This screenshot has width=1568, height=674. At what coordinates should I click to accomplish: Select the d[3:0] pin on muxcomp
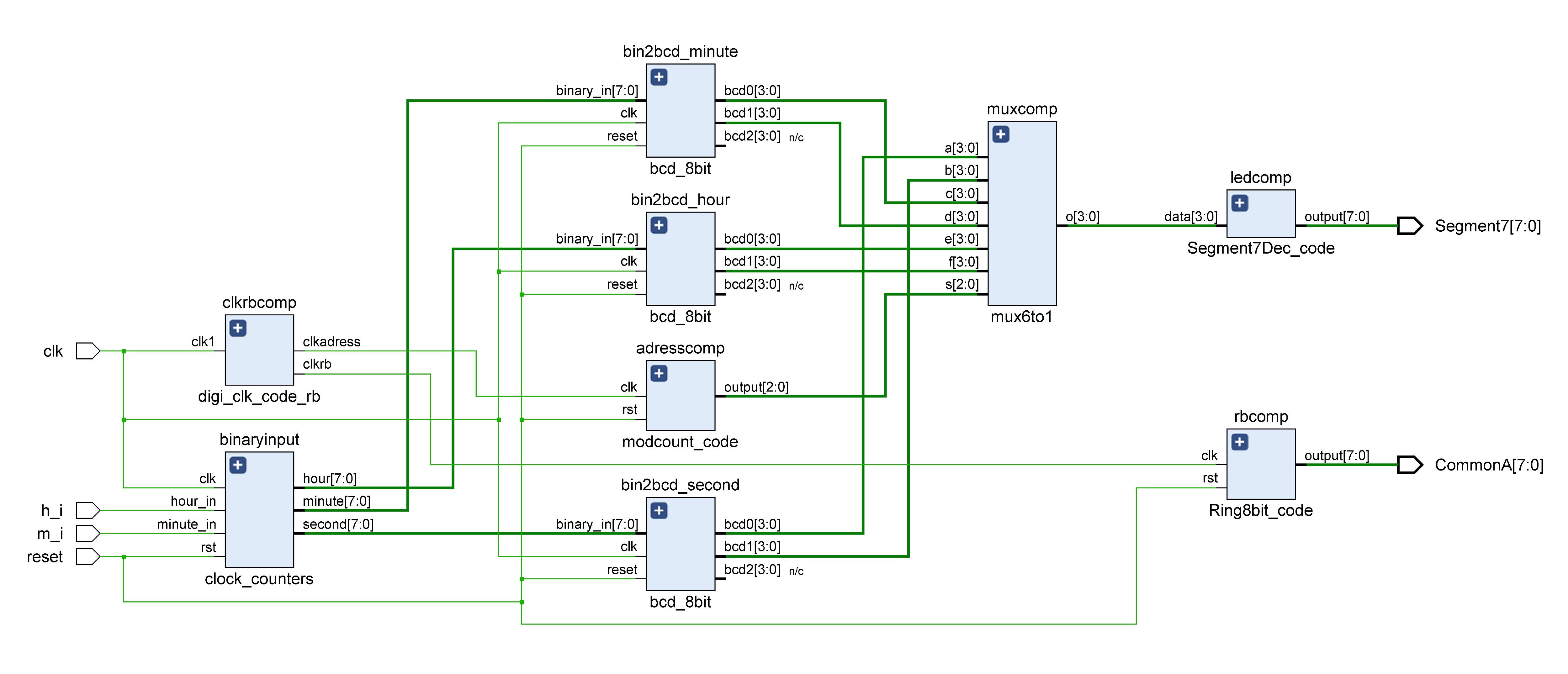pyautogui.click(x=962, y=217)
